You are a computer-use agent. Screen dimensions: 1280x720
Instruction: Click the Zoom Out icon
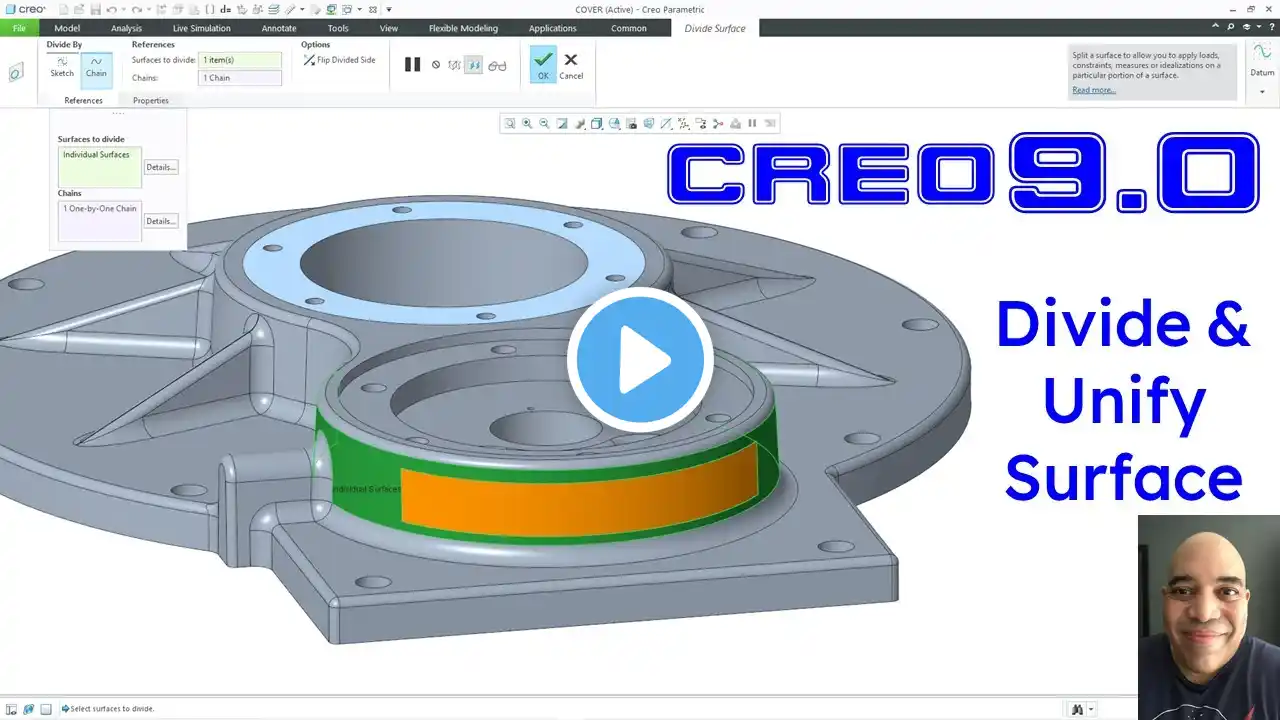click(x=544, y=124)
